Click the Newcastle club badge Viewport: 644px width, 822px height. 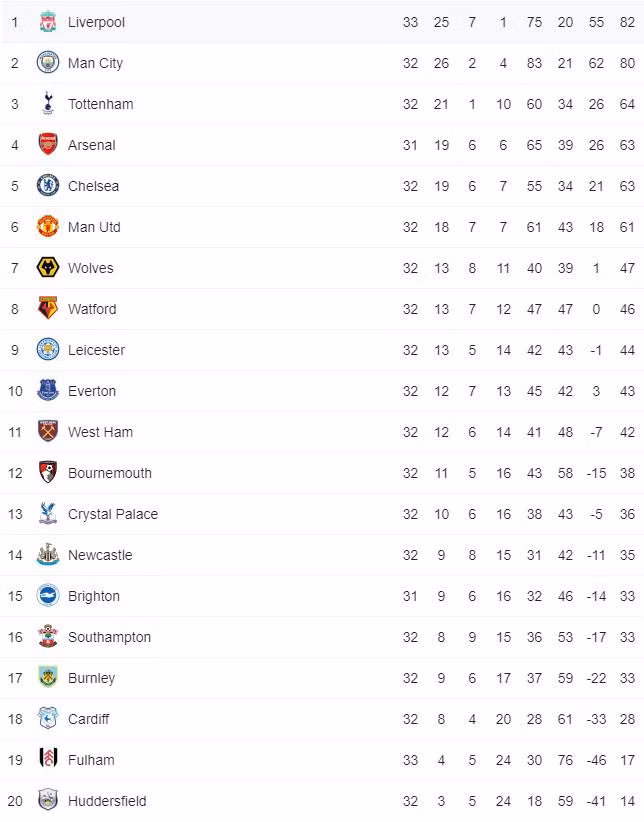pos(47,555)
